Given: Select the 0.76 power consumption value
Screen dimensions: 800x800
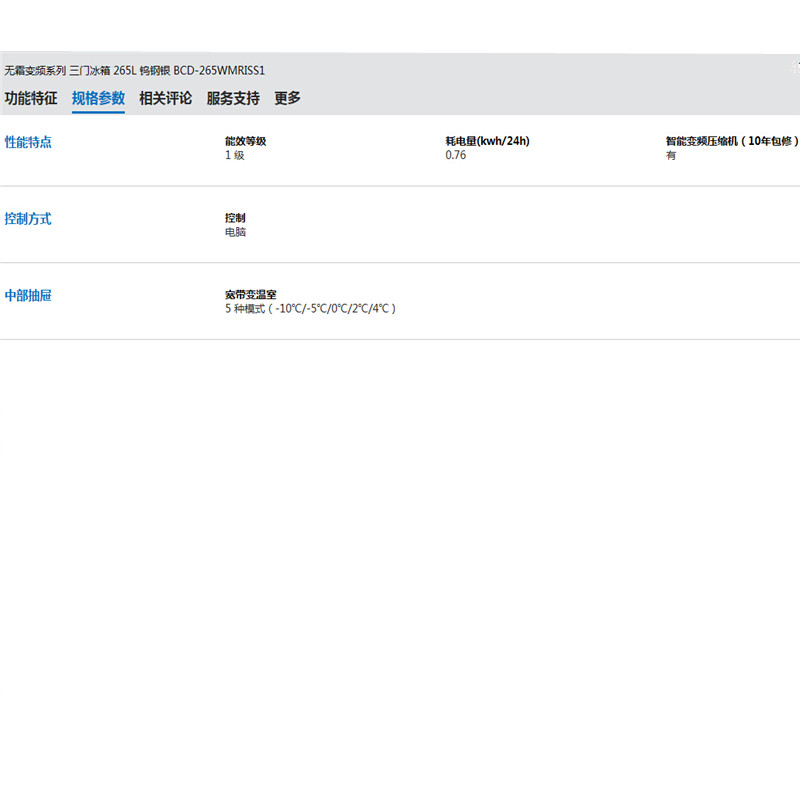Looking at the screenshot, I should 456,156.
